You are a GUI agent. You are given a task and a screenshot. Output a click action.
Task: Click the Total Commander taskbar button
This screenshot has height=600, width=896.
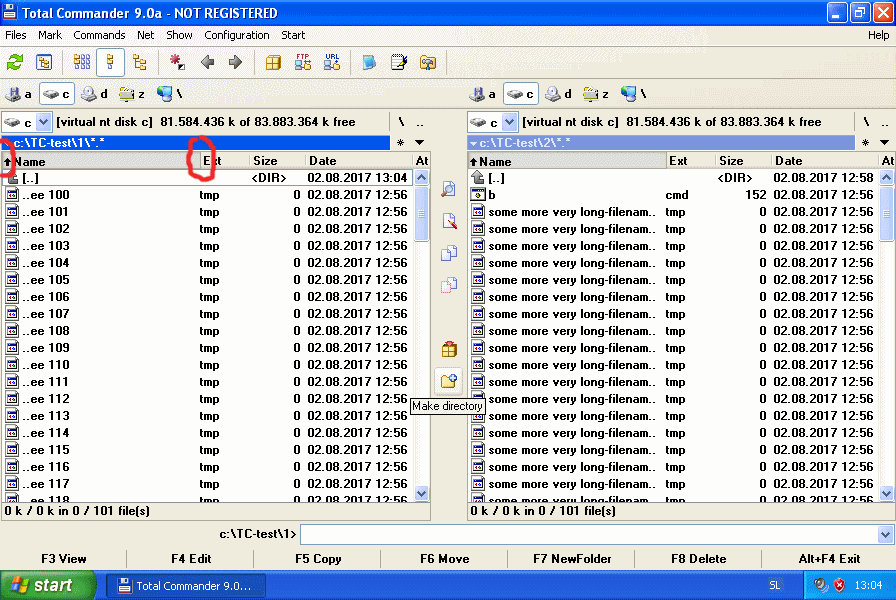[x=186, y=586]
